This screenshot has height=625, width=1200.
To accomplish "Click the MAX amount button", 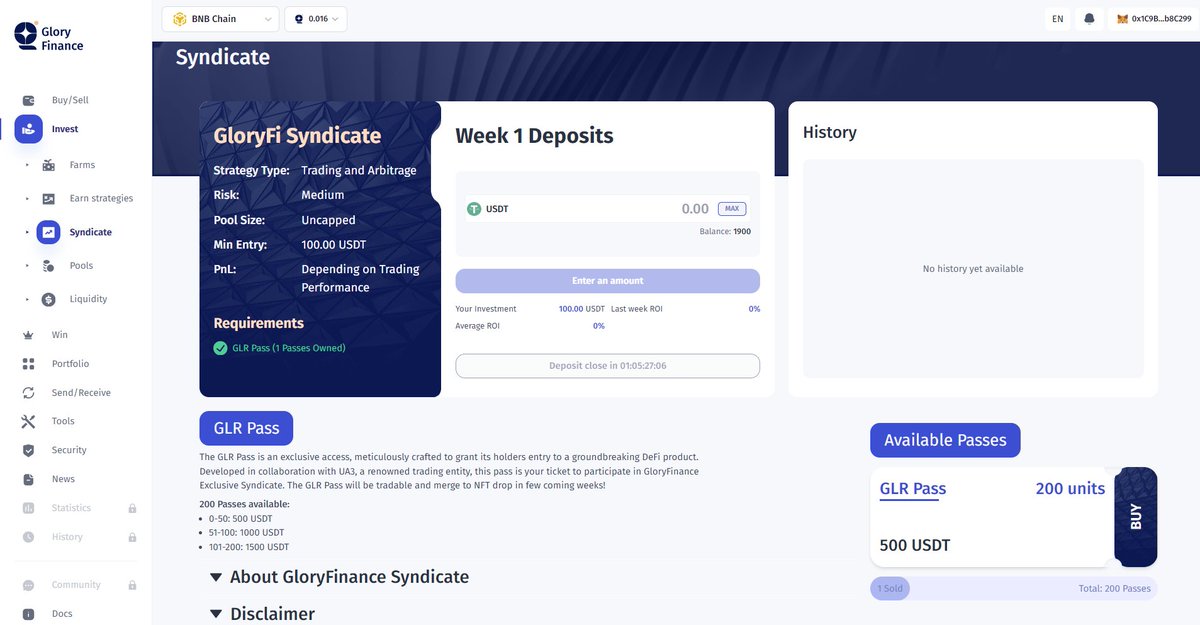I will click(x=732, y=209).
